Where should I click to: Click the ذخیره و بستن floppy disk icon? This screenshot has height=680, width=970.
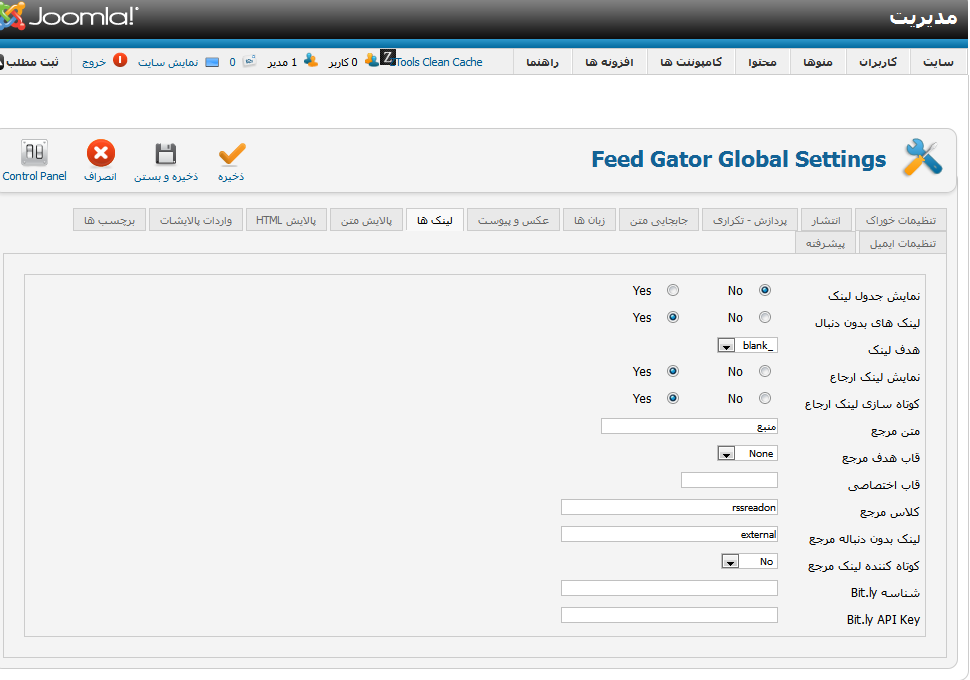pos(166,154)
